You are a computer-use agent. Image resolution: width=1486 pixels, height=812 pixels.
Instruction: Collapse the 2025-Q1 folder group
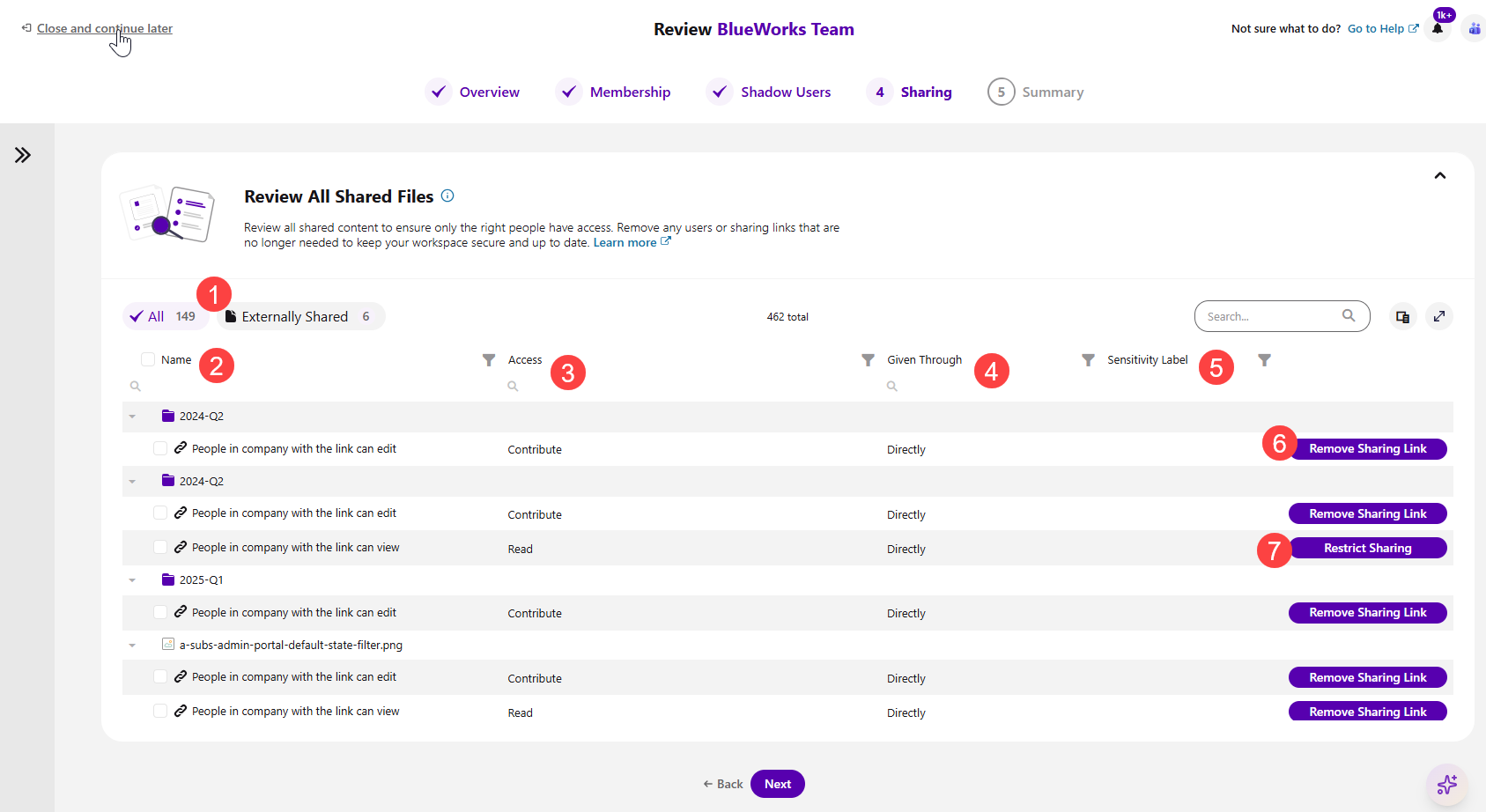point(132,580)
